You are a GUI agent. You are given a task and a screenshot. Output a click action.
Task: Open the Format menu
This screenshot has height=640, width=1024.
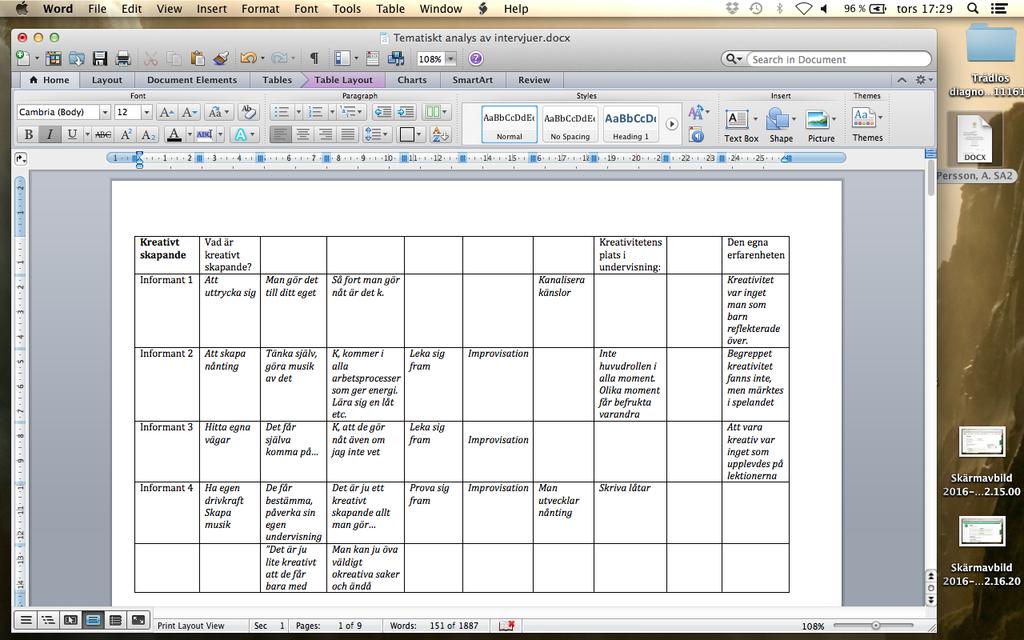click(260, 8)
